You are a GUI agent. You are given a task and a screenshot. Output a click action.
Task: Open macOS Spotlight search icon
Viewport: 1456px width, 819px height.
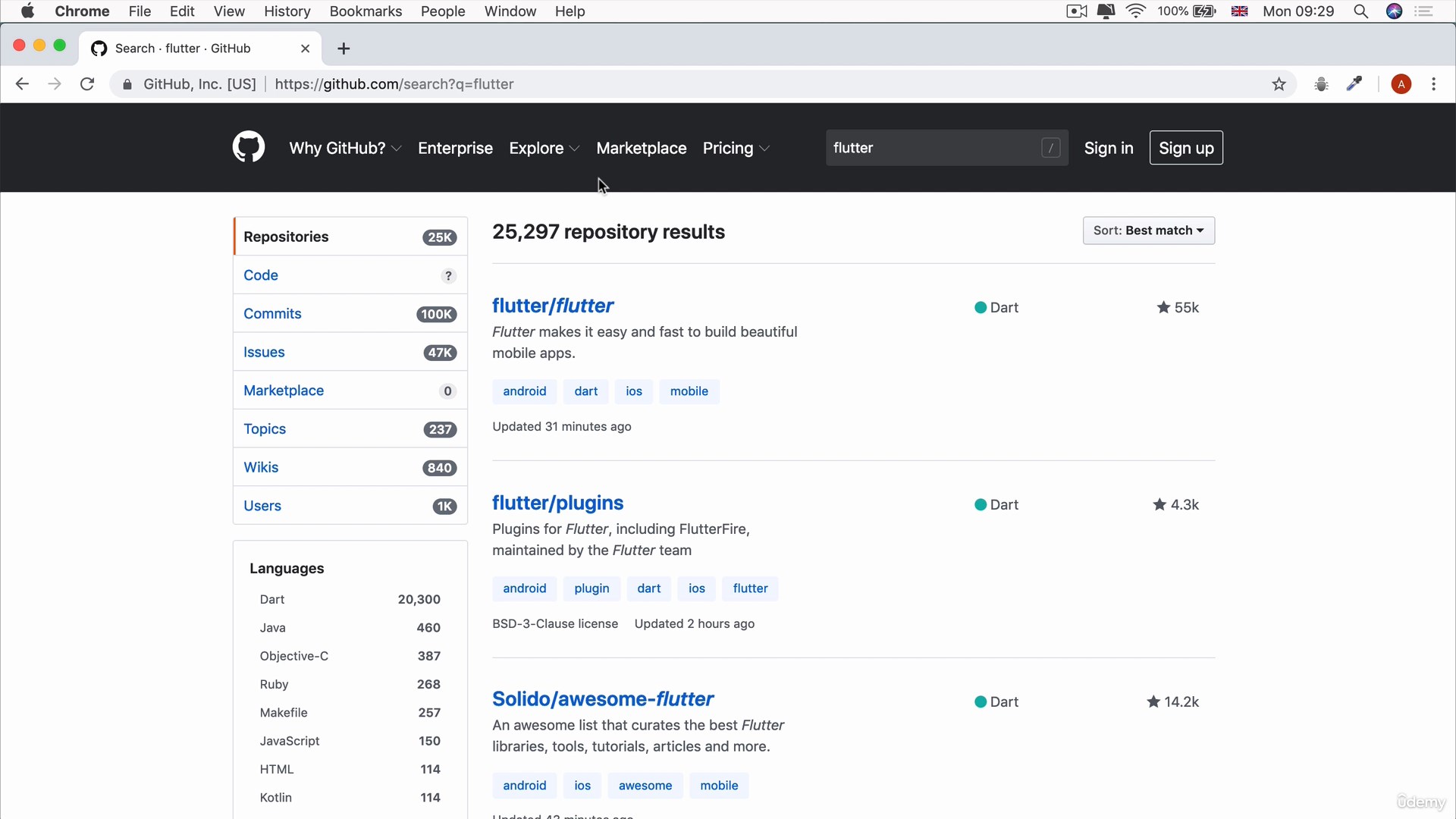1361,11
